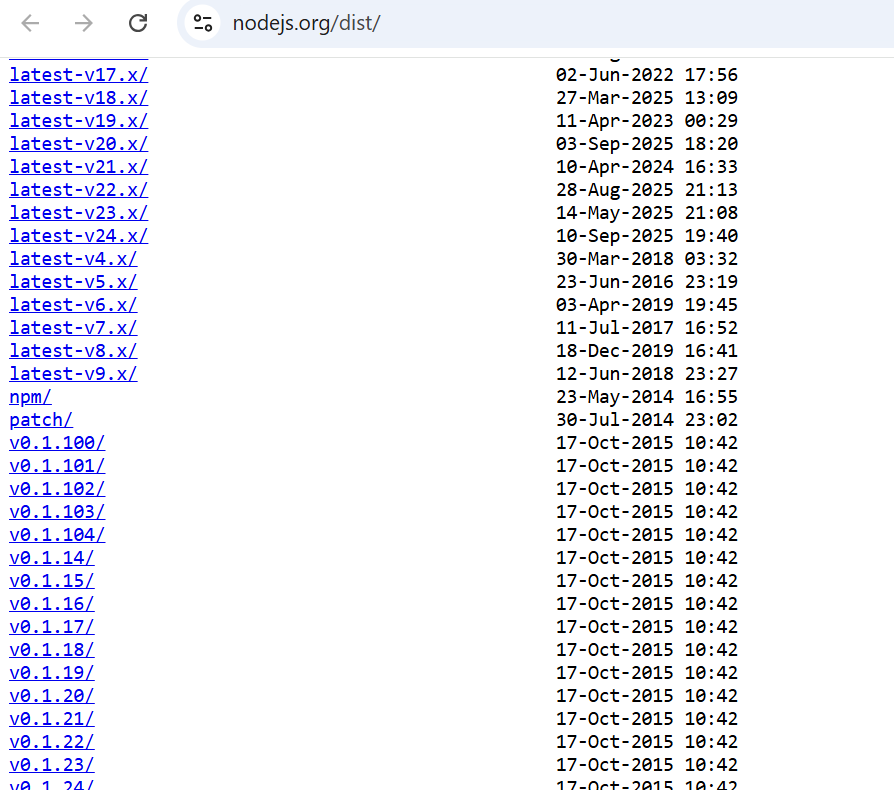Open the latest-v24.x/ directory
The width and height of the screenshot is (894, 790).
79,235
